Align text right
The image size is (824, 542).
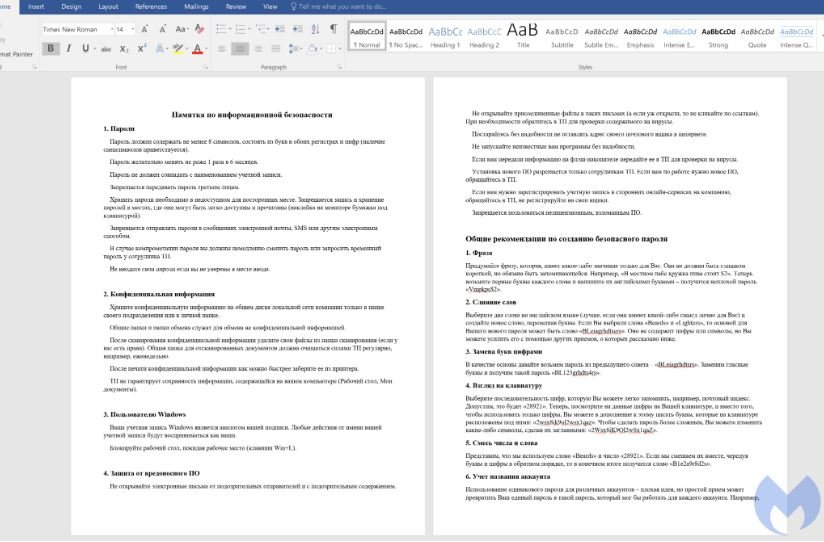click(x=258, y=49)
